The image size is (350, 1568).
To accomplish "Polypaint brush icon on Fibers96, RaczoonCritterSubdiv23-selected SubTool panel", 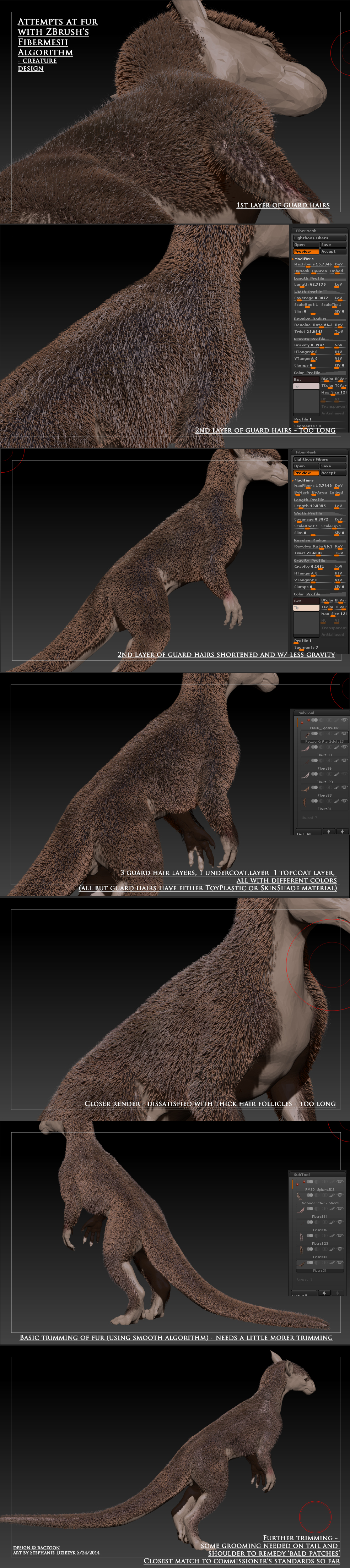I will coord(336,761).
